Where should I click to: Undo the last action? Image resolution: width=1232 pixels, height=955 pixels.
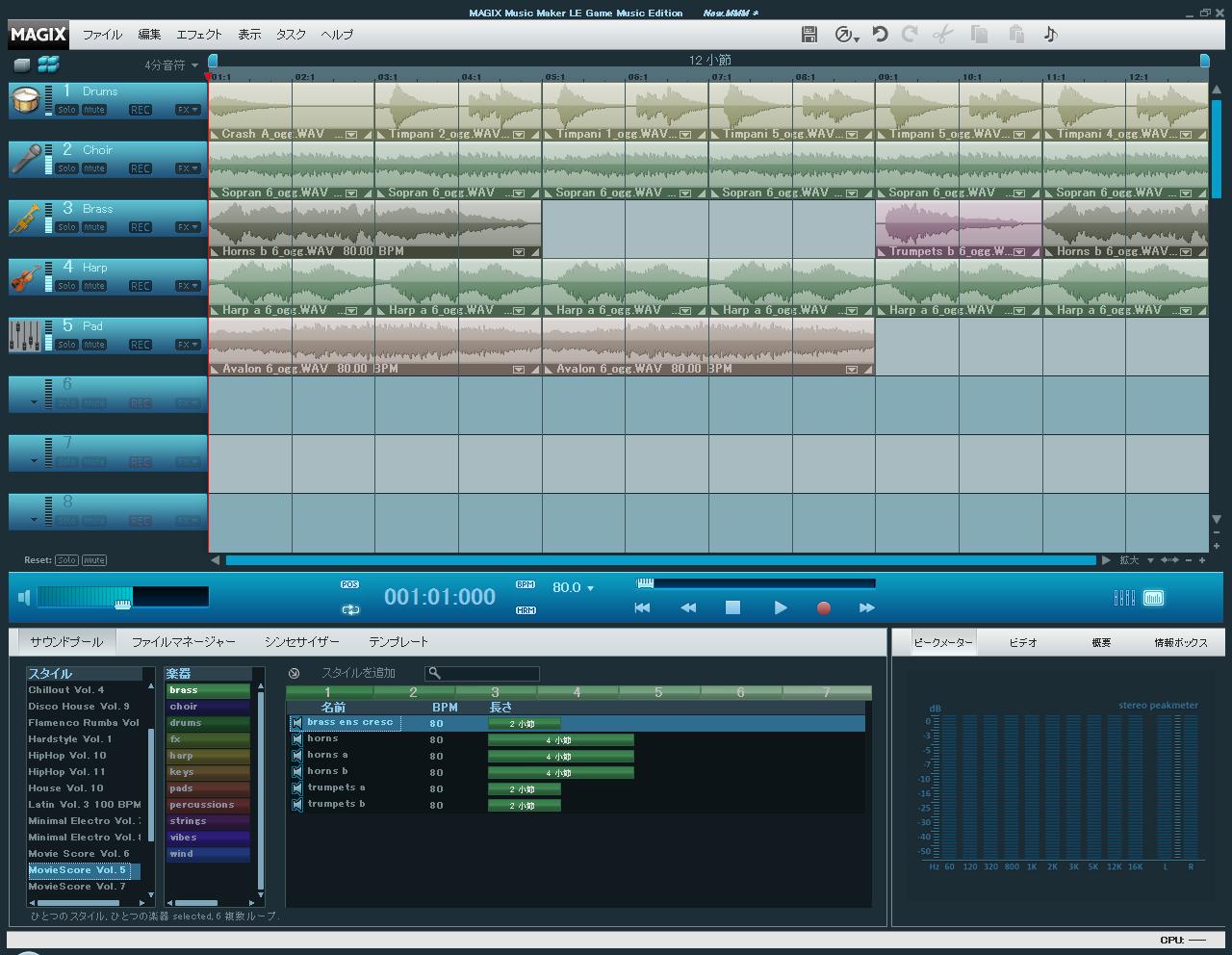[x=880, y=34]
